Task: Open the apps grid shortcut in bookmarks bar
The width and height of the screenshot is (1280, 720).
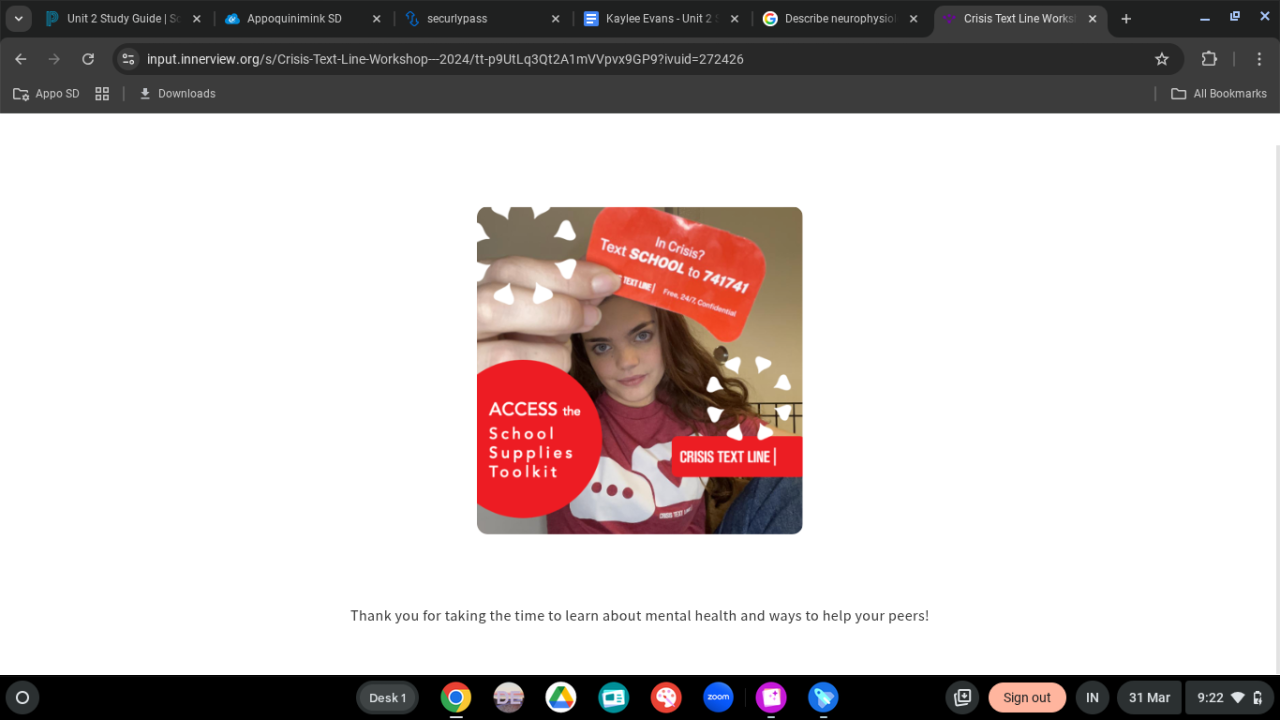Action: tap(102, 94)
